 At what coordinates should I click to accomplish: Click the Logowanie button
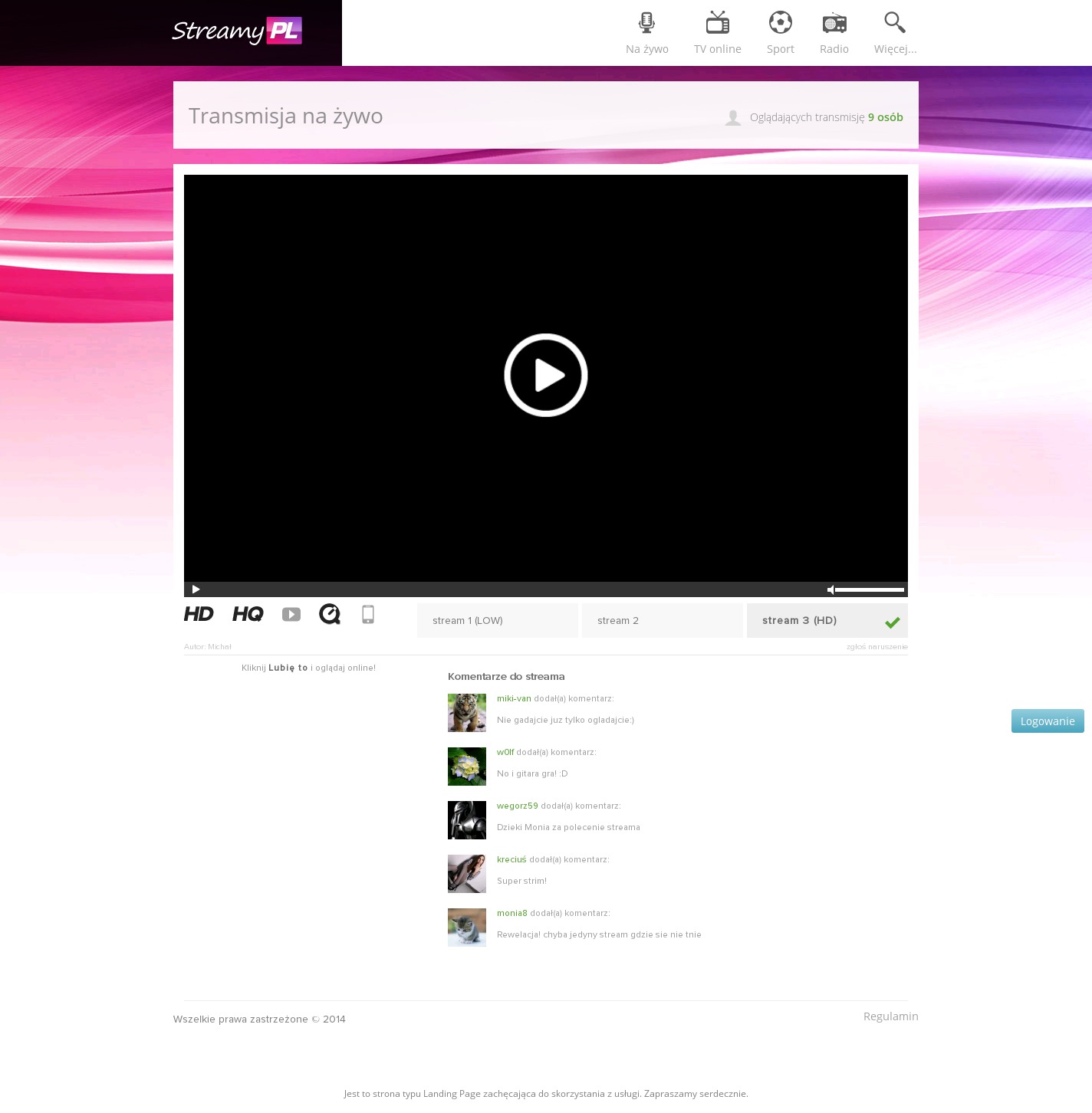1047,721
